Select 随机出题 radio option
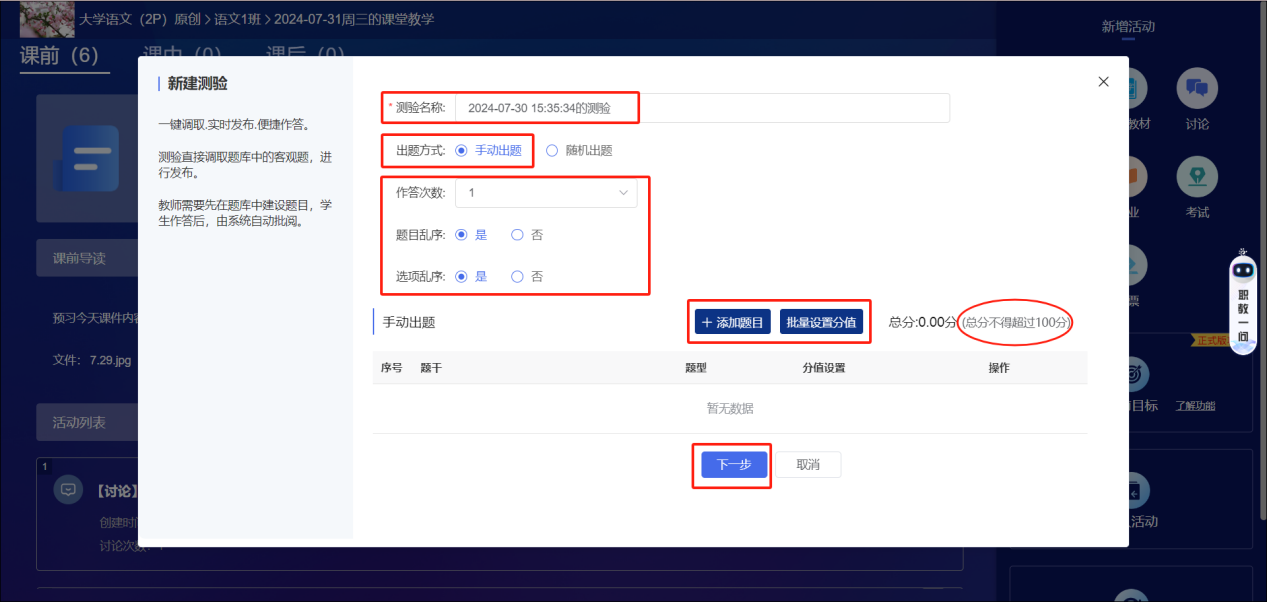Viewport: 1267px width, 602px height. (552, 151)
